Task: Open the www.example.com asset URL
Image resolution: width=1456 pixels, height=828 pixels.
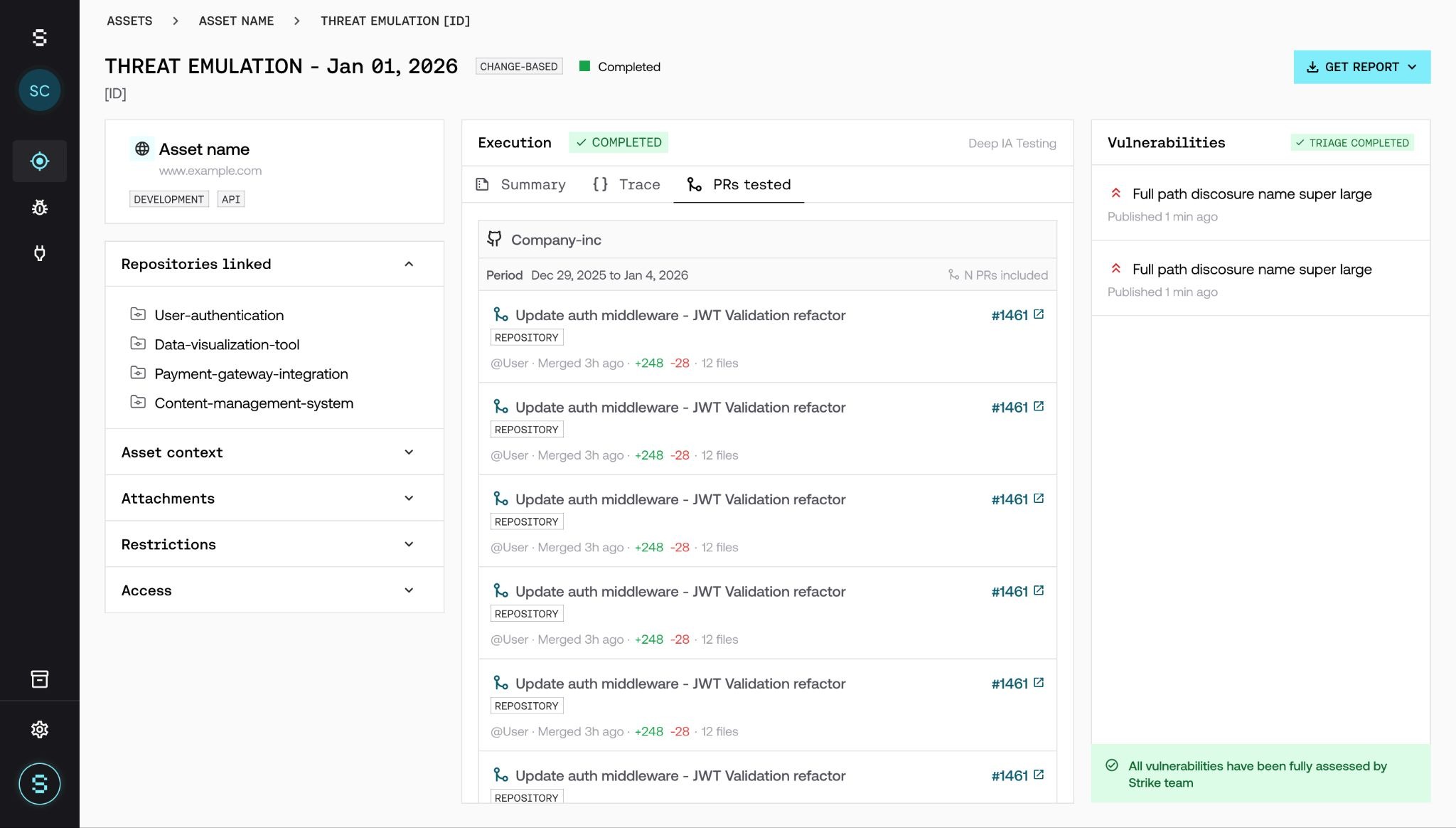Action: tap(210, 171)
